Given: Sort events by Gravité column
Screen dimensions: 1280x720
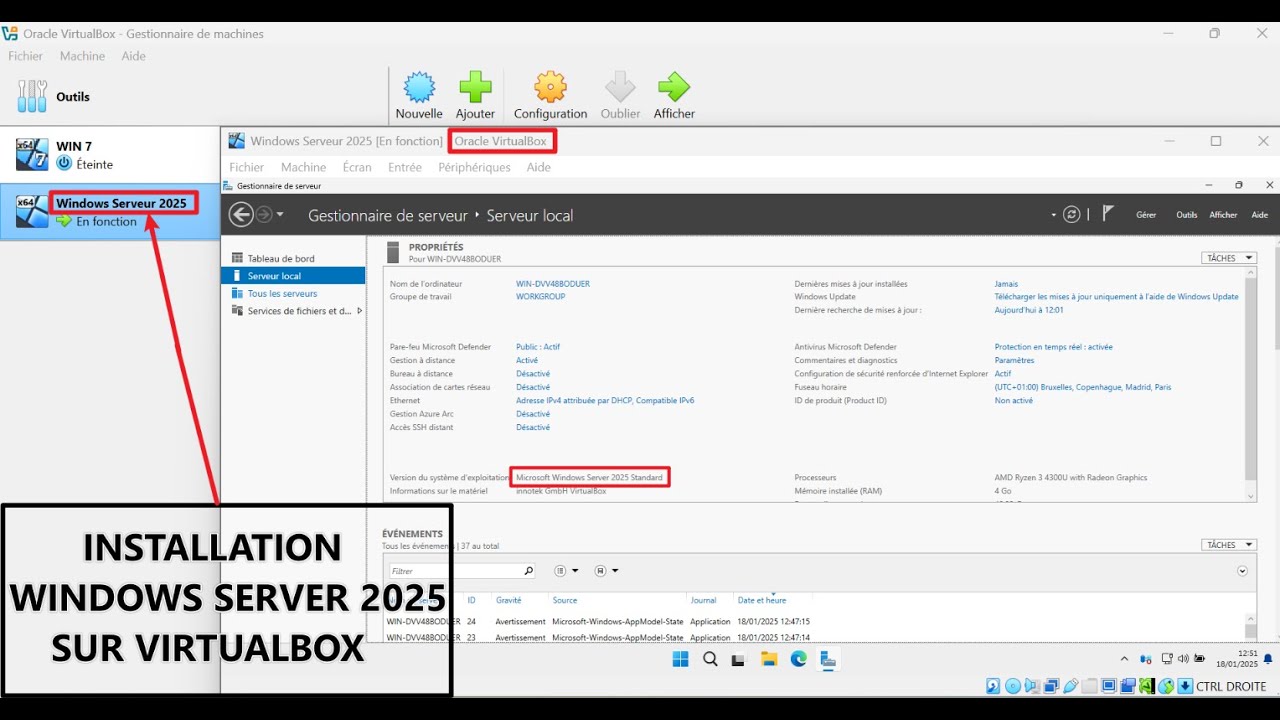Looking at the screenshot, I should pos(509,600).
